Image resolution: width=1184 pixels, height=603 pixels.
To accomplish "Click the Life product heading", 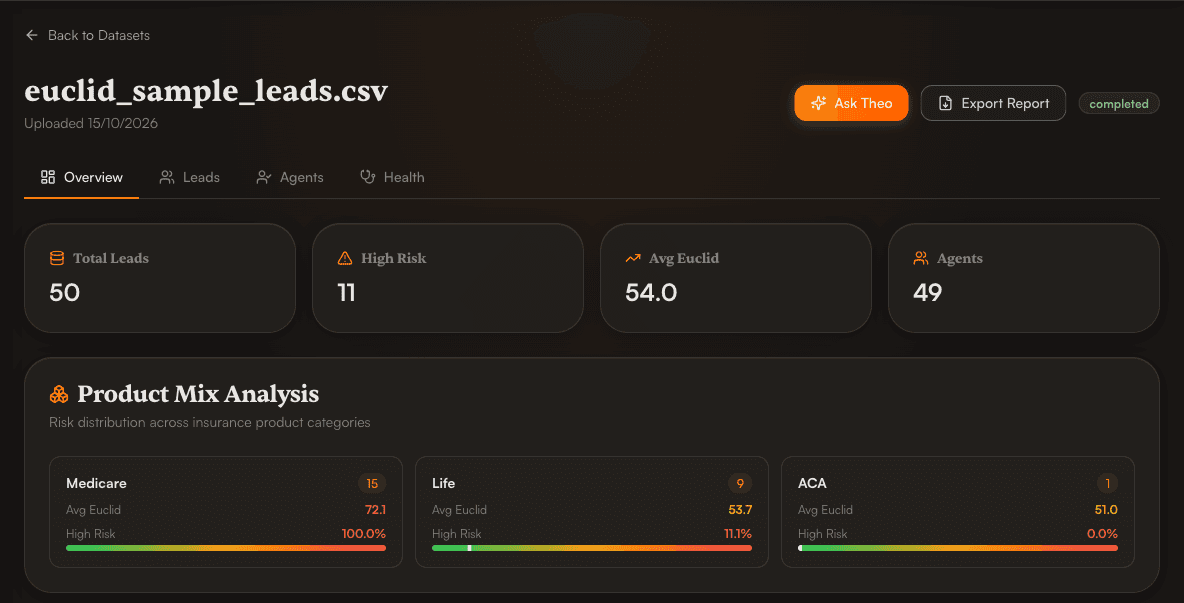I will click(x=443, y=483).
